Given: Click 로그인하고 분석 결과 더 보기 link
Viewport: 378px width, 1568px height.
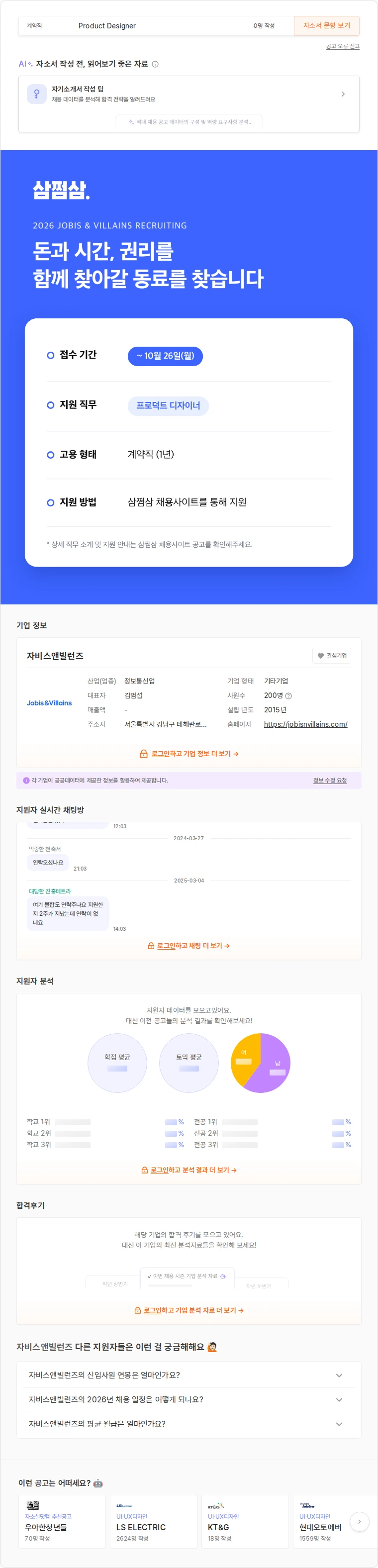Looking at the screenshot, I should click(193, 1170).
